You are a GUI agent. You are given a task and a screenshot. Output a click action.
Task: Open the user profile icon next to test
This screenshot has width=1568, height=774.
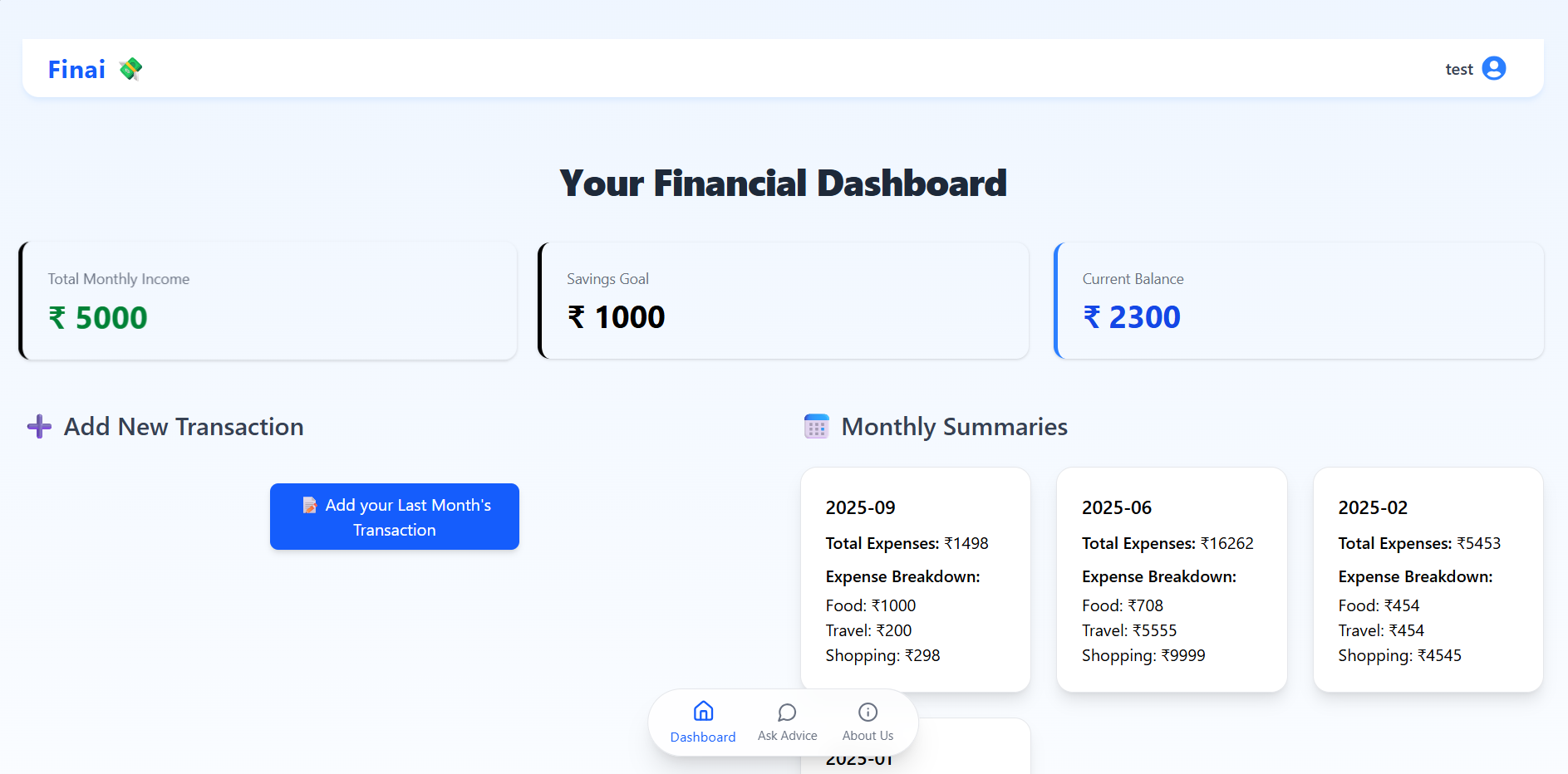(x=1493, y=68)
